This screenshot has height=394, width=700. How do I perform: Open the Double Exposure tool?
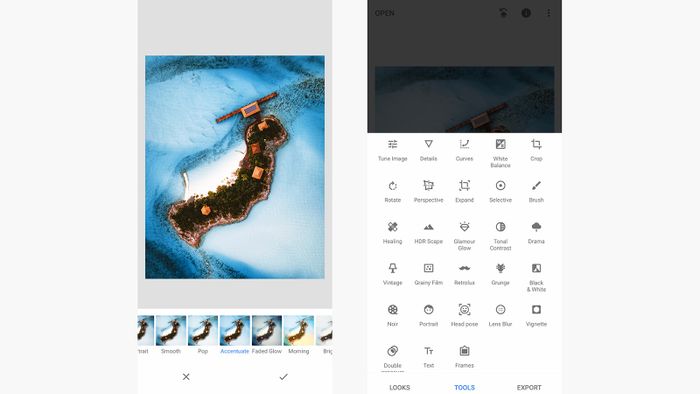(x=392, y=357)
